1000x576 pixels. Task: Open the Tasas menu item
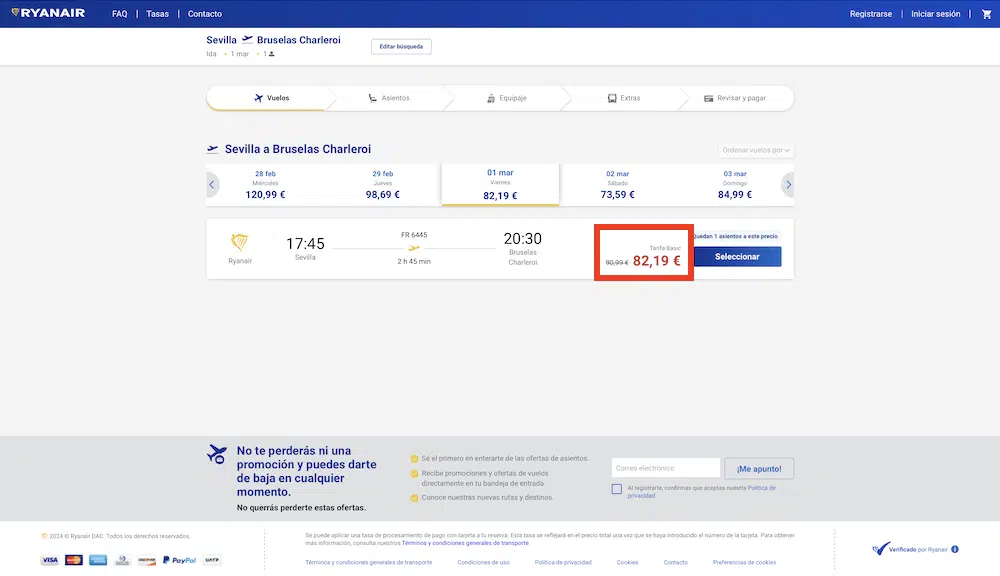pyautogui.click(x=158, y=13)
